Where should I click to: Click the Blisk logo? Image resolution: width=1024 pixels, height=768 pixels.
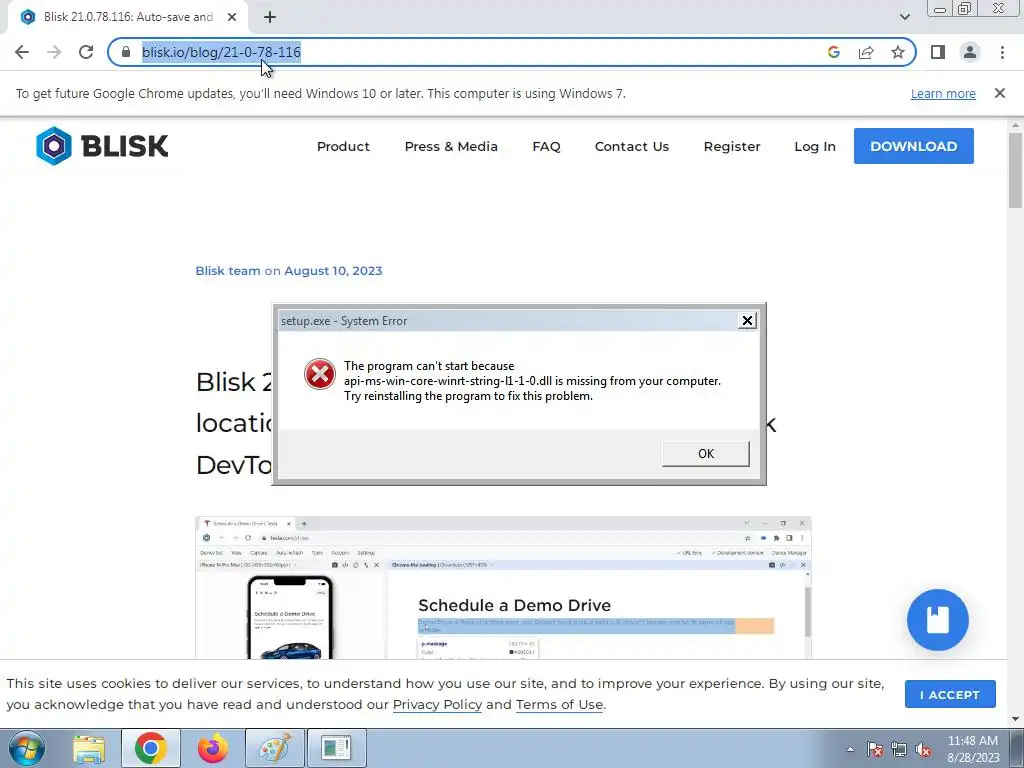pos(102,146)
